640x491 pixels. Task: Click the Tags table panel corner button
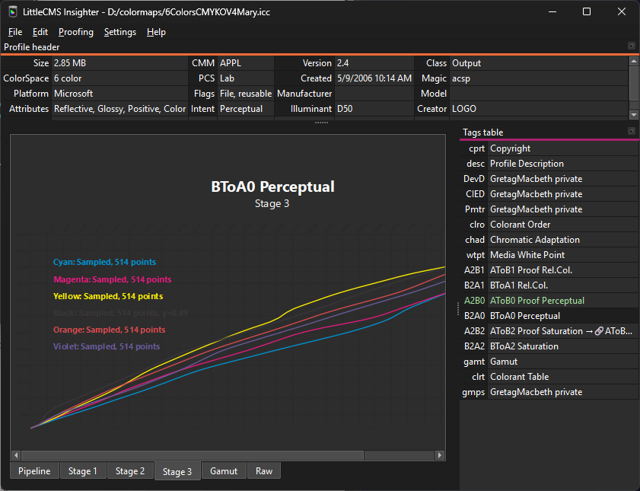632,132
